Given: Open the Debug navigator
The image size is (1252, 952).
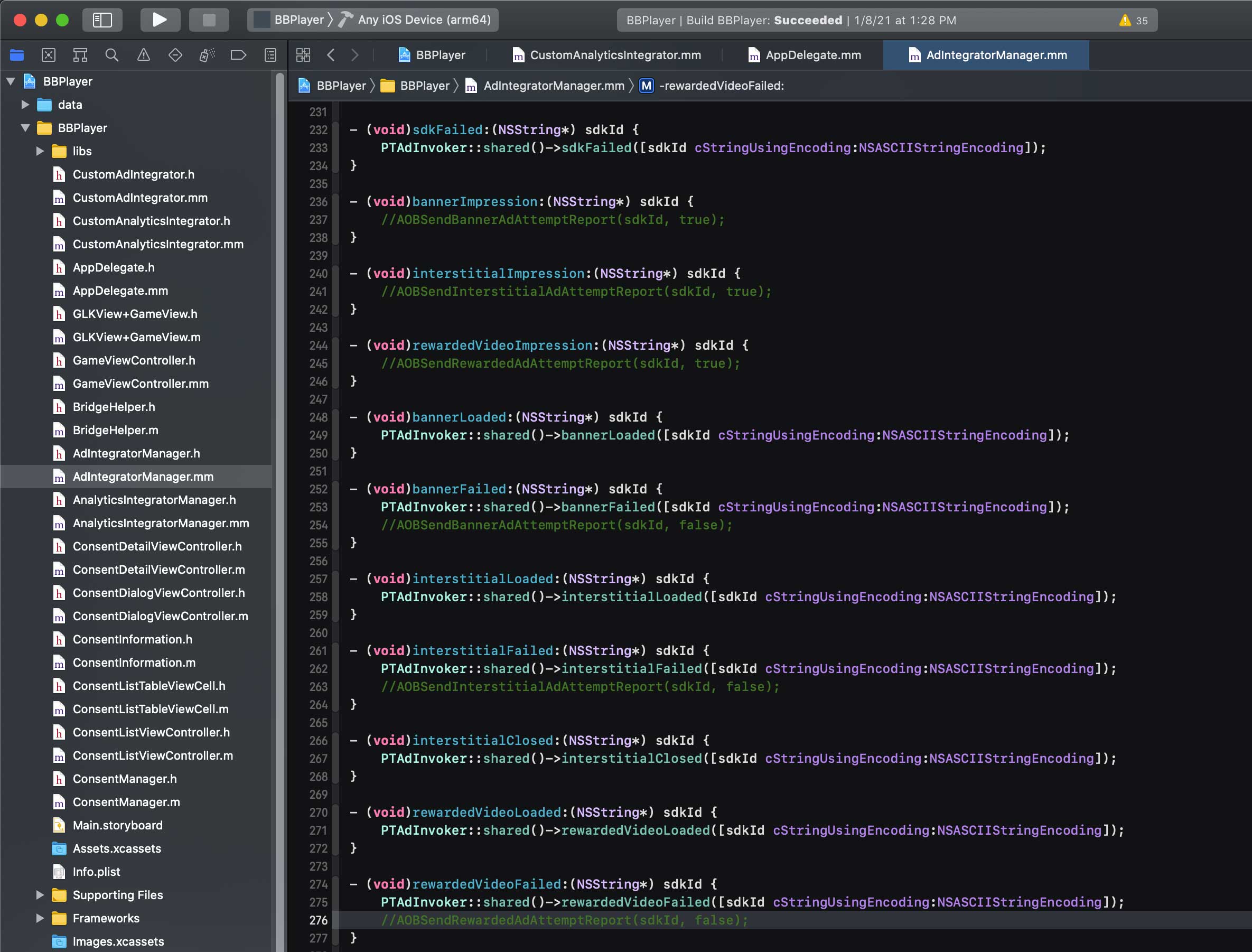Looking at the screenshot, I should coord(207,55).
